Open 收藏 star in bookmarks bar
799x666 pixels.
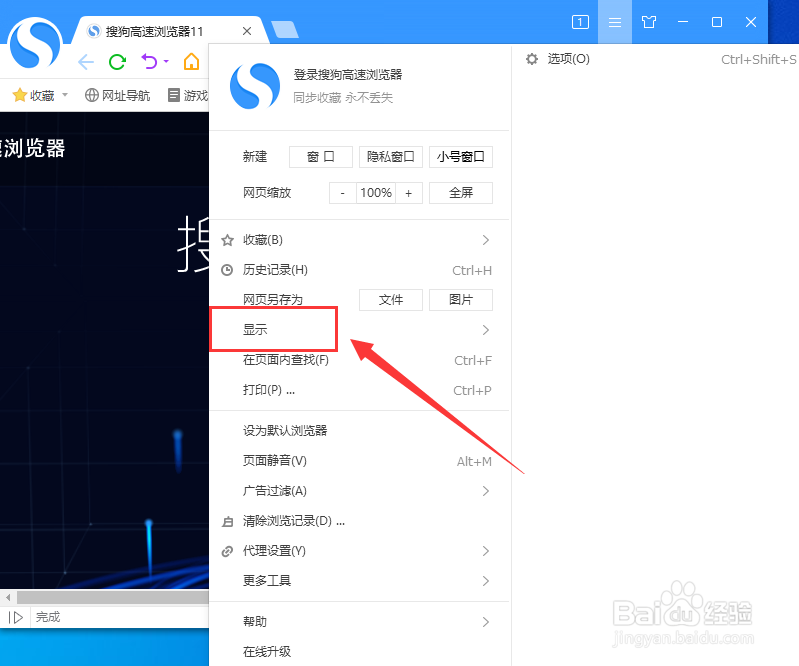[x=34, y=95]
